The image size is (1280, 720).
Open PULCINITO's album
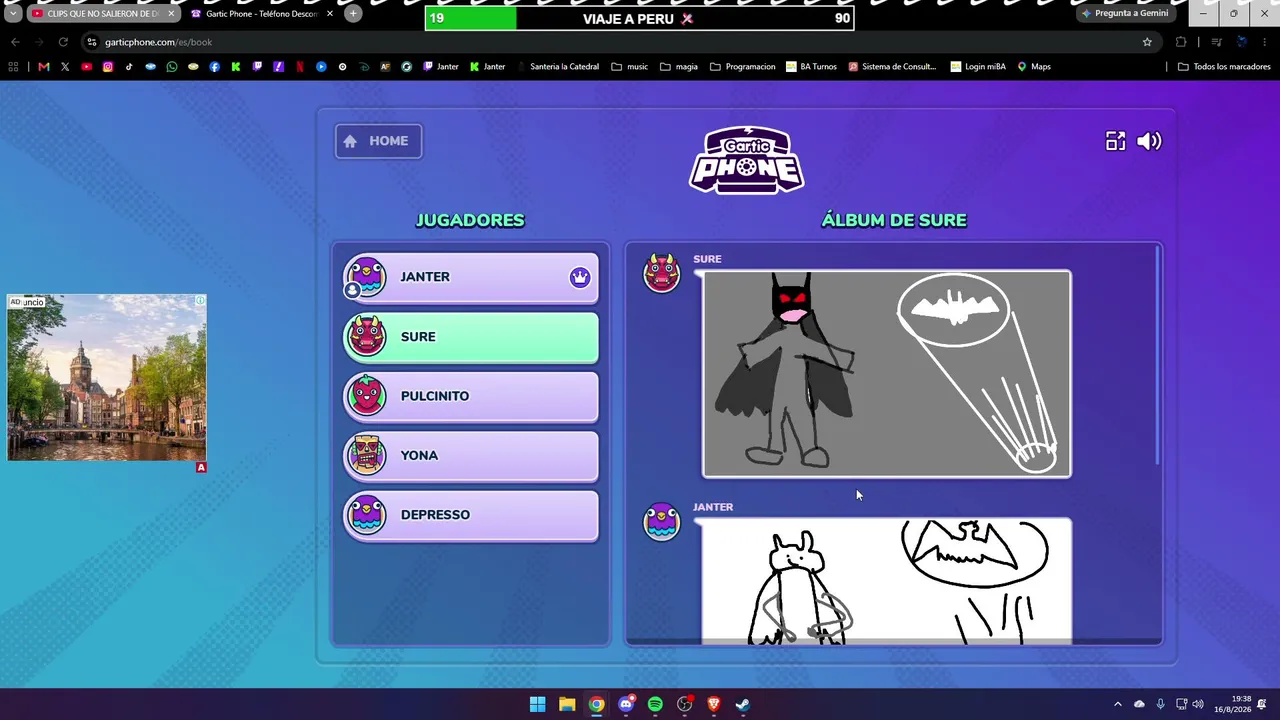471,396
